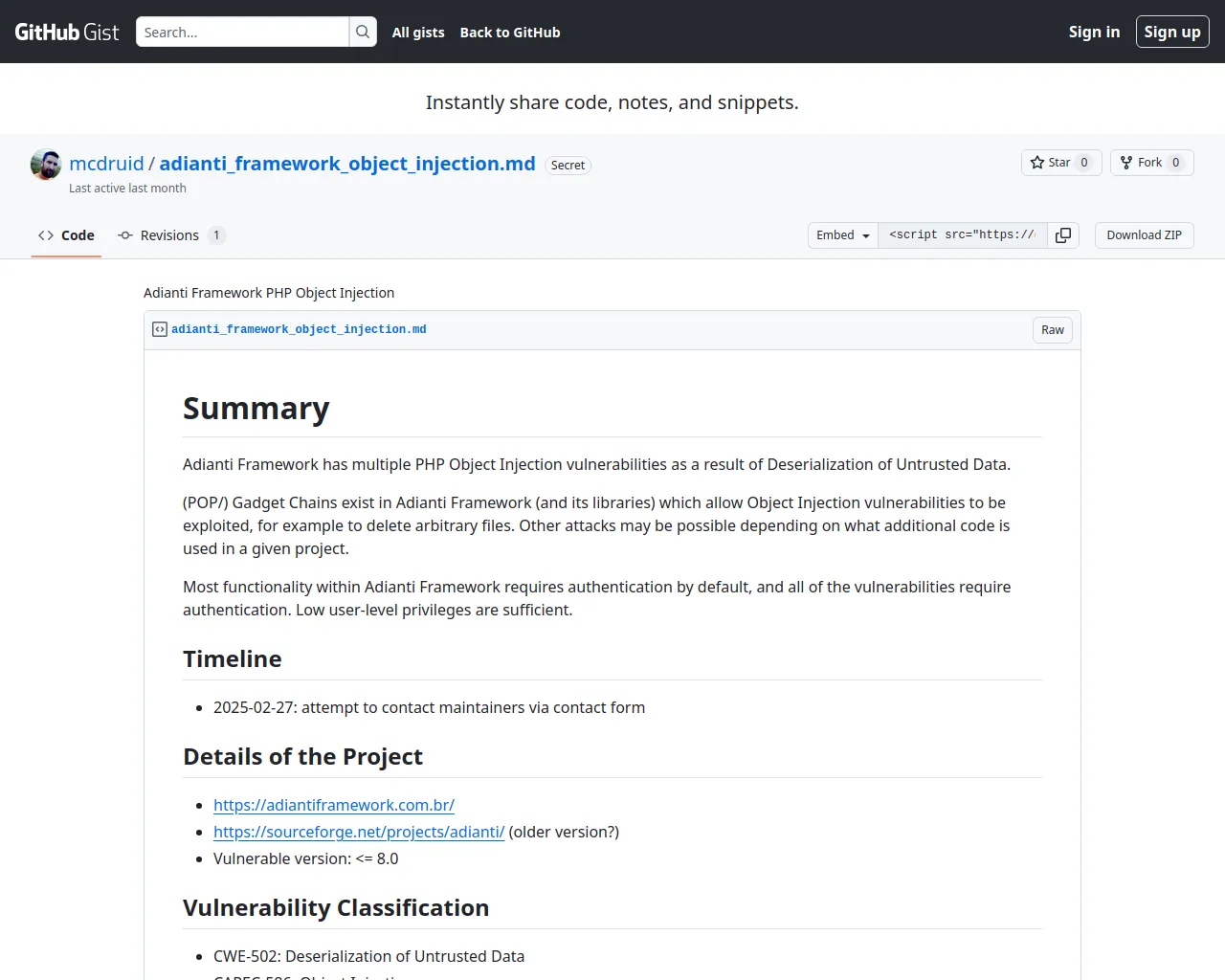Switch to the Code tab
The image size is (1225, 980).
(66, 235)
